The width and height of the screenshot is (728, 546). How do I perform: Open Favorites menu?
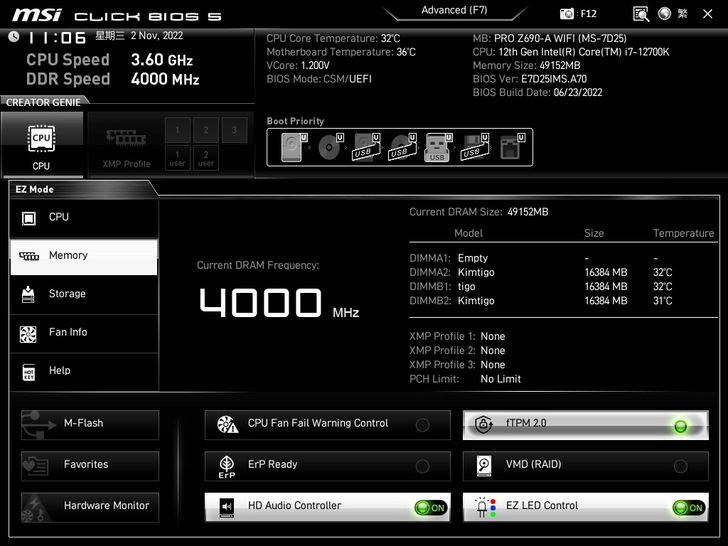click(90, 466)
